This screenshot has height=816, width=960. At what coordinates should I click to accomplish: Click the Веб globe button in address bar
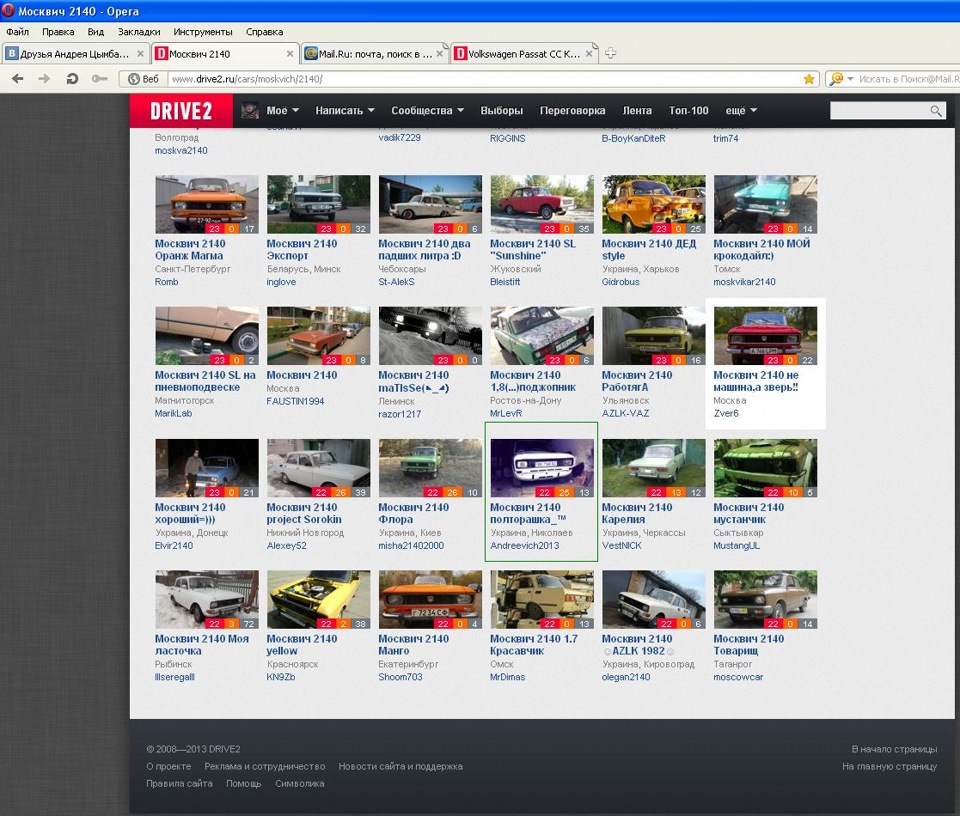143,79
